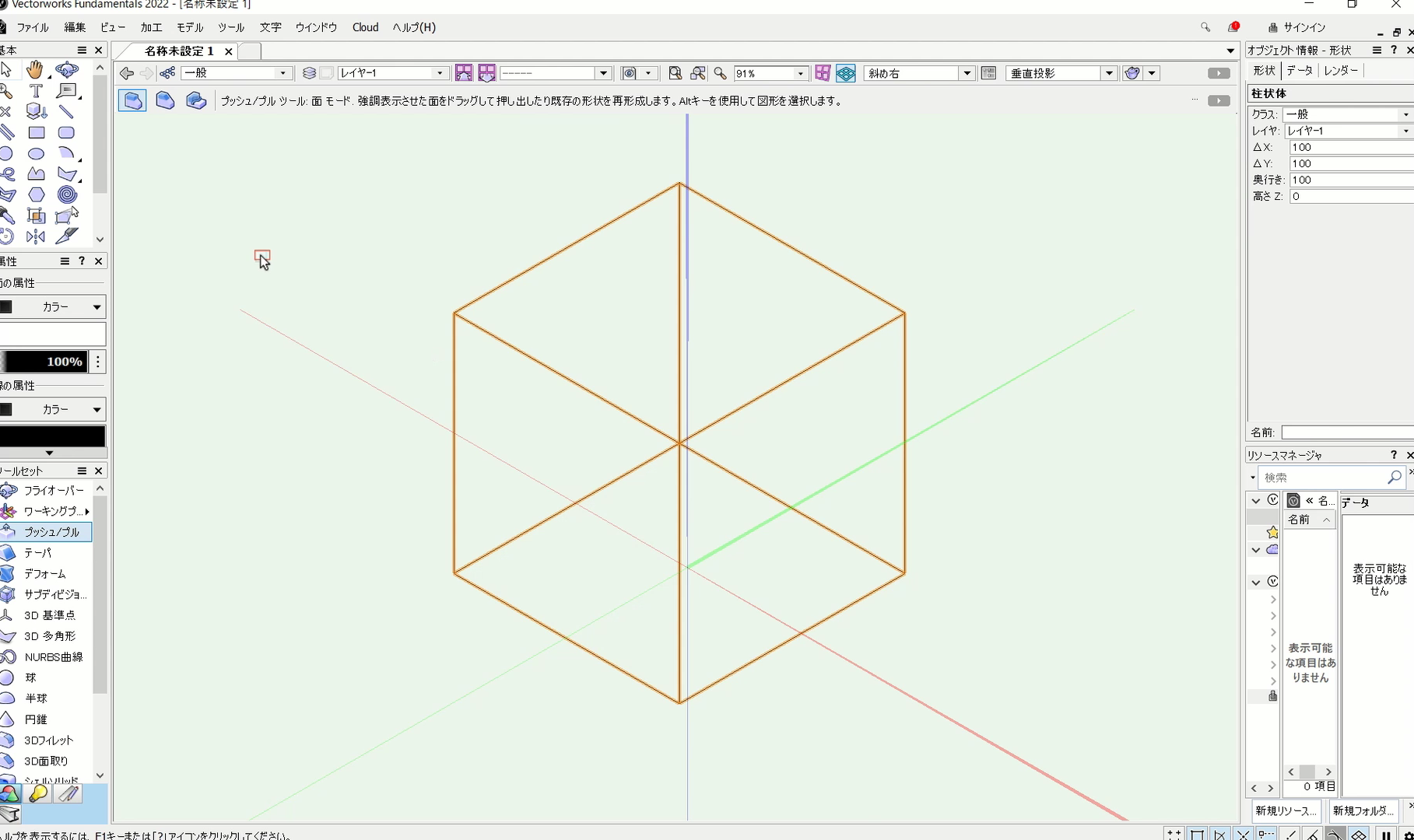This screenshot has height=840, width=1414.
Task: Click the 新規フォルダ button
Action: pyautogui.click(x=1363, y=810)
